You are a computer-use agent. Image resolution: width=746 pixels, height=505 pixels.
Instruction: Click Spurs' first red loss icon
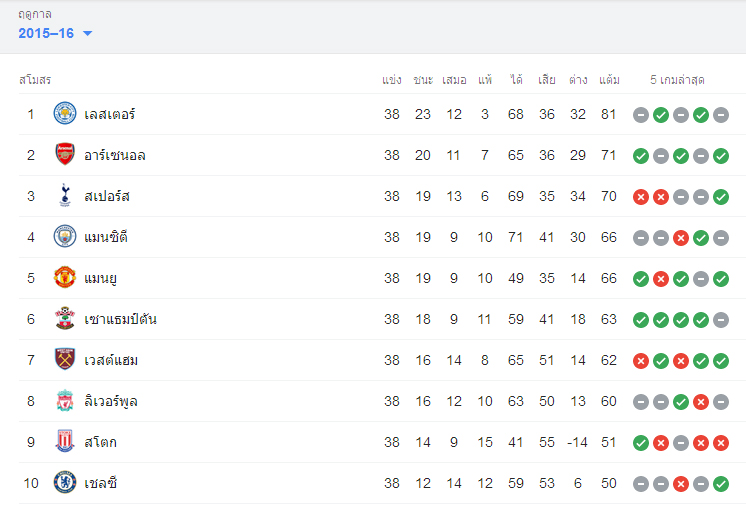click(x=641, y=197)
